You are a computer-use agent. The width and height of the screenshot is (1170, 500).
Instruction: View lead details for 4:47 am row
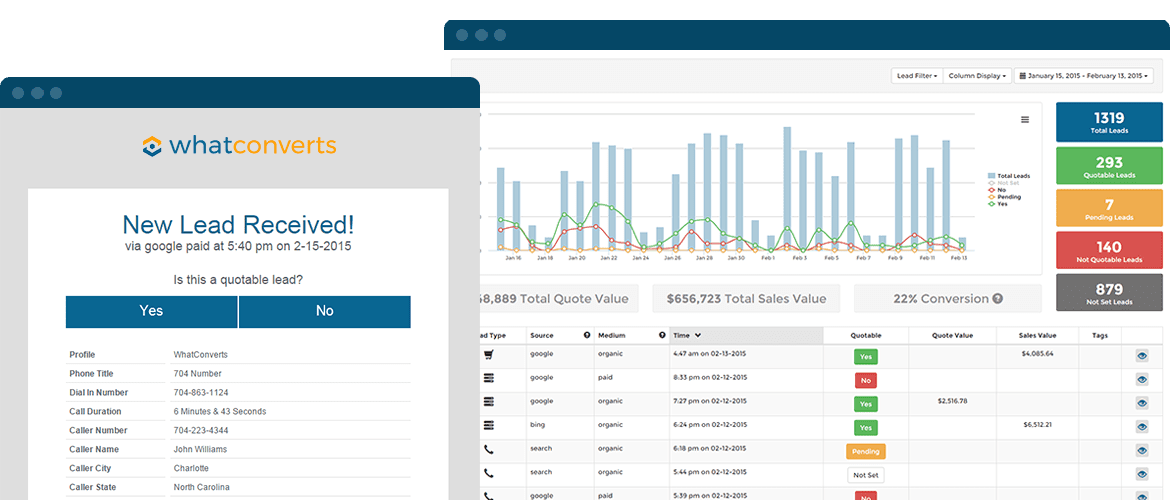tap(1142, 357)
